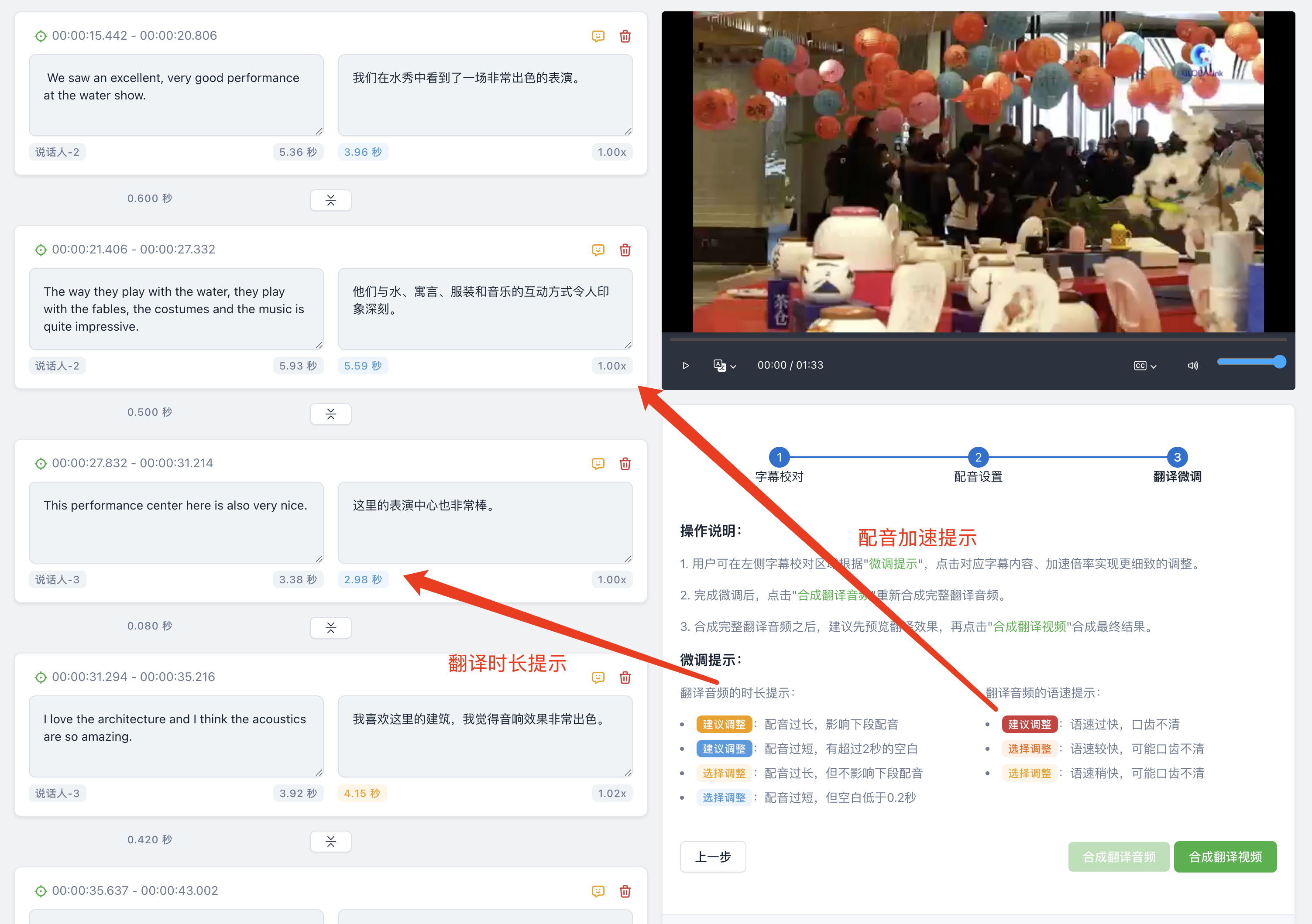Click the 5.36 秒 source duration badge
This screenshot has width=1312, height=924.
tap(298, 152)
